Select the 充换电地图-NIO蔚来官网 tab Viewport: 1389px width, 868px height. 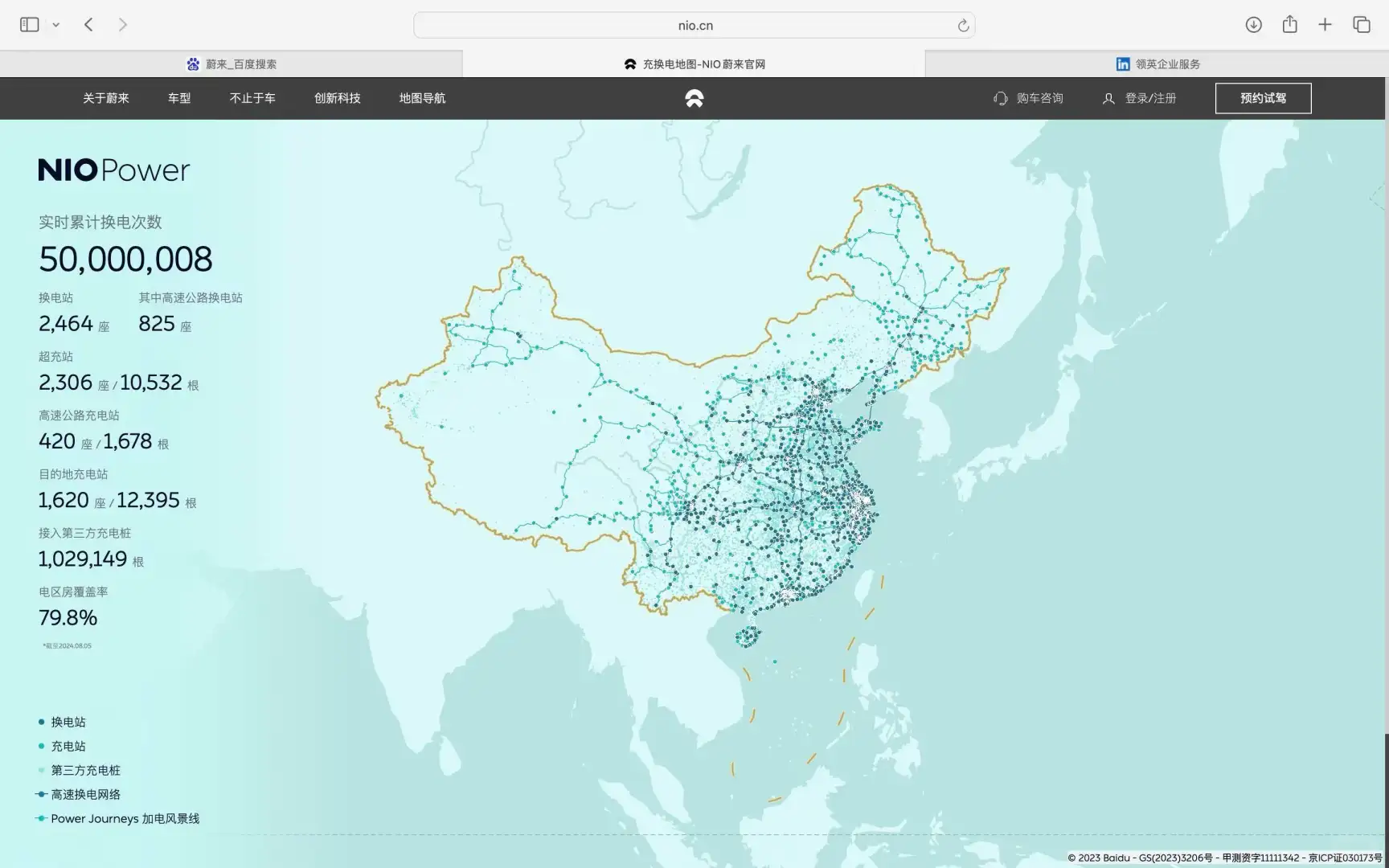click(x=694, y=64)
